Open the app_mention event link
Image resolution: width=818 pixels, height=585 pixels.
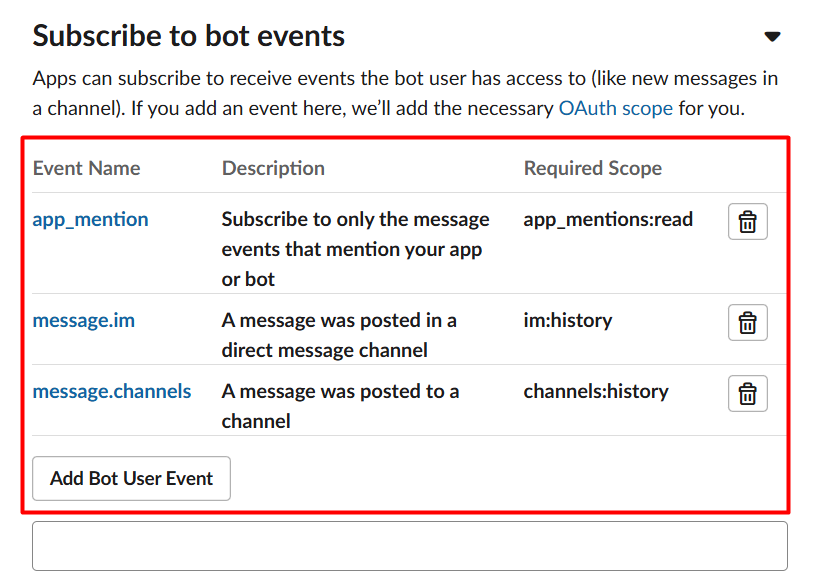(90, 220)
